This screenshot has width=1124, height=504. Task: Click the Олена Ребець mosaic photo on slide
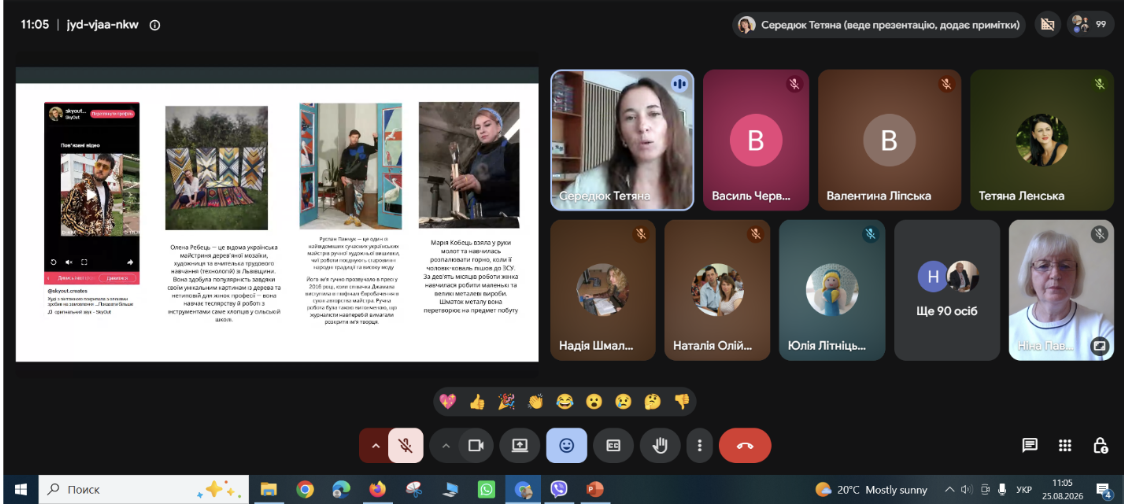(x=216, y=168)
